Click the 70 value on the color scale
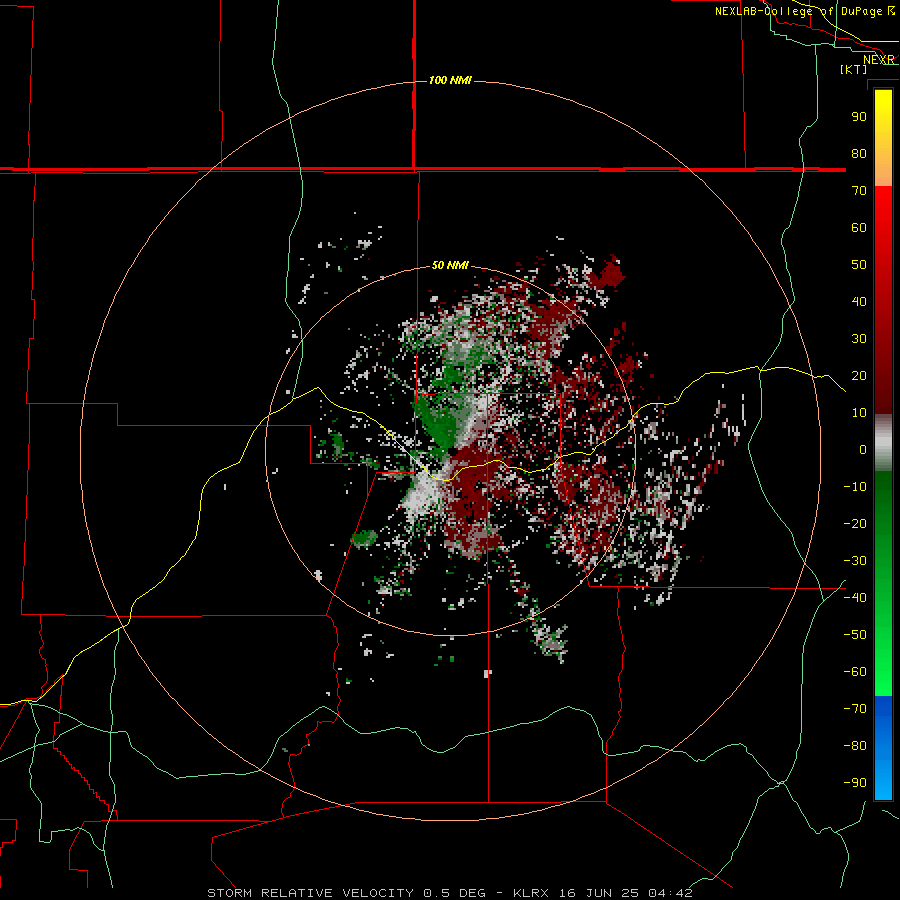Screen dimensions: 900x900 [859, 191]
